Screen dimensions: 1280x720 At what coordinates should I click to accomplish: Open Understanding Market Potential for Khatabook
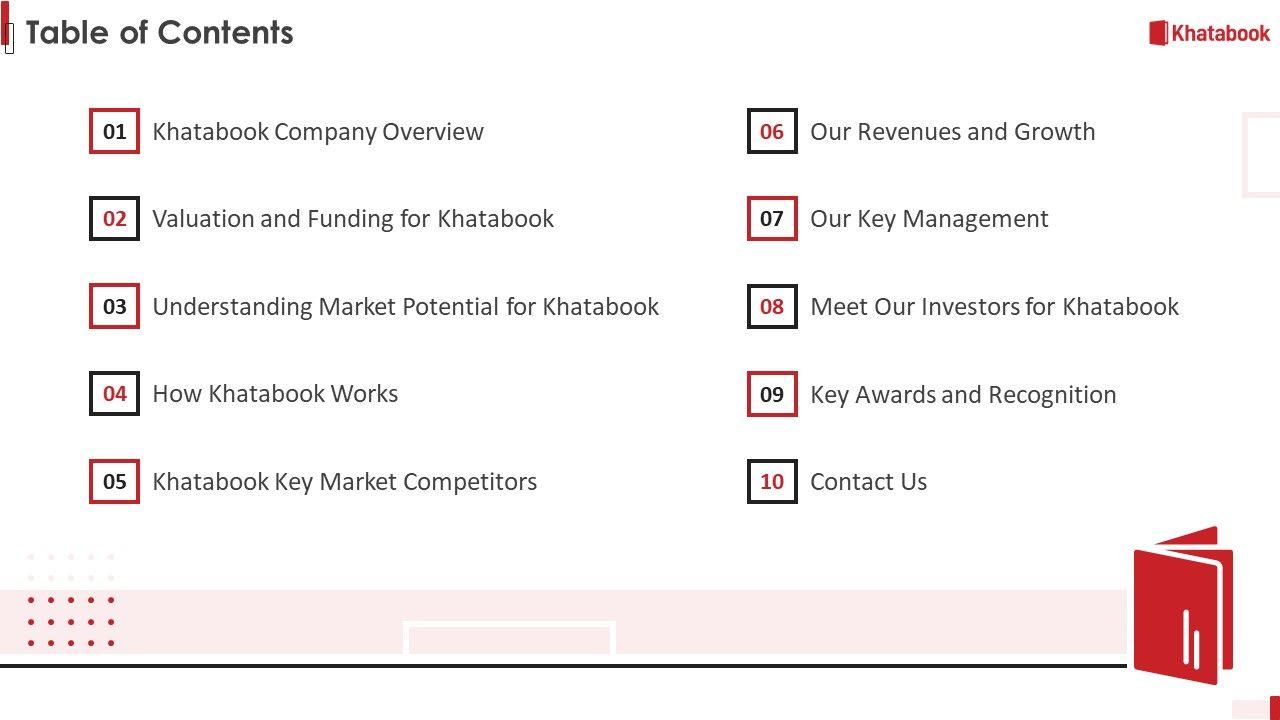405,306
